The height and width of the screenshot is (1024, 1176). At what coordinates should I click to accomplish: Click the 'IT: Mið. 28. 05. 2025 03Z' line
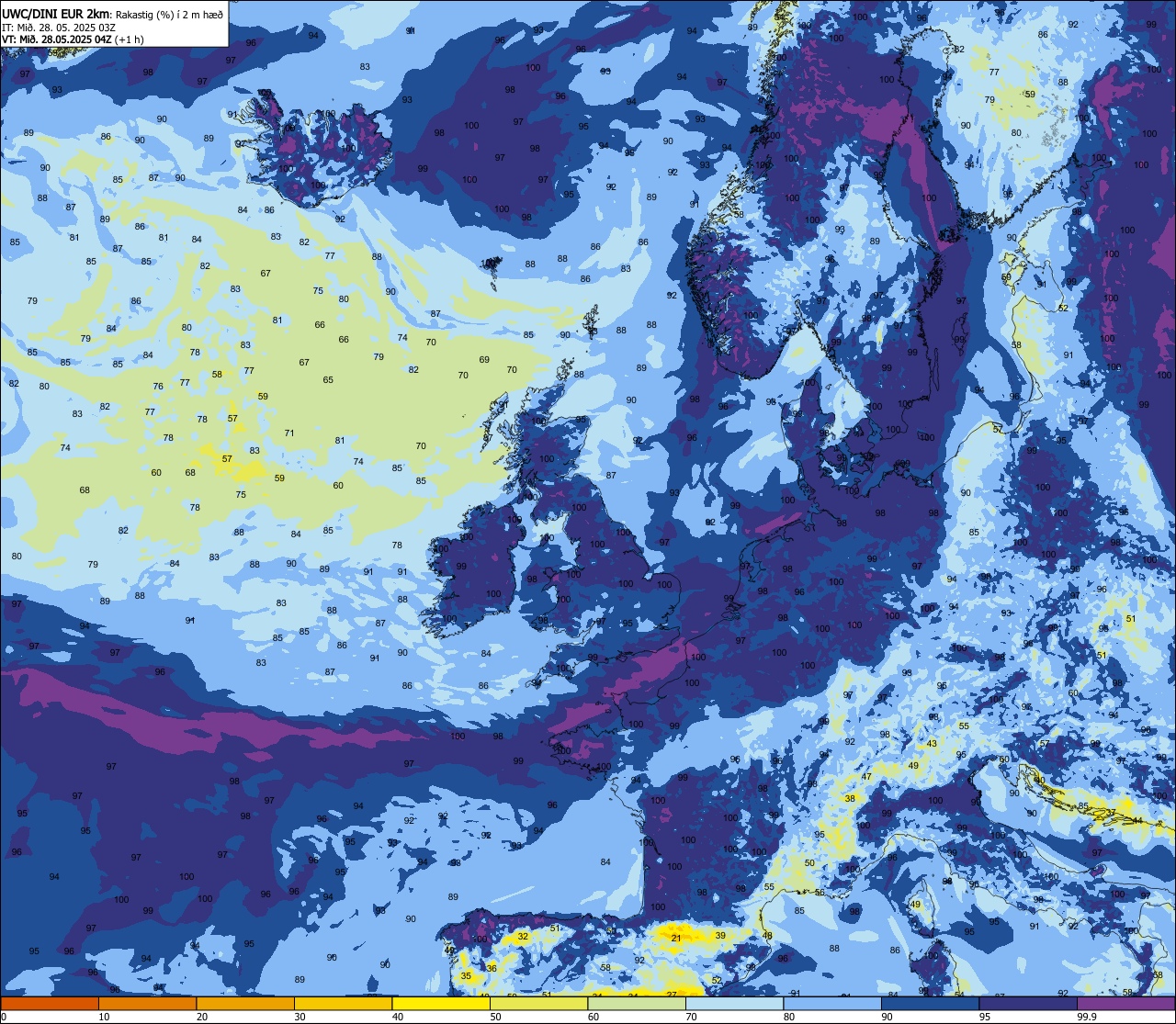tap(59, 27)
